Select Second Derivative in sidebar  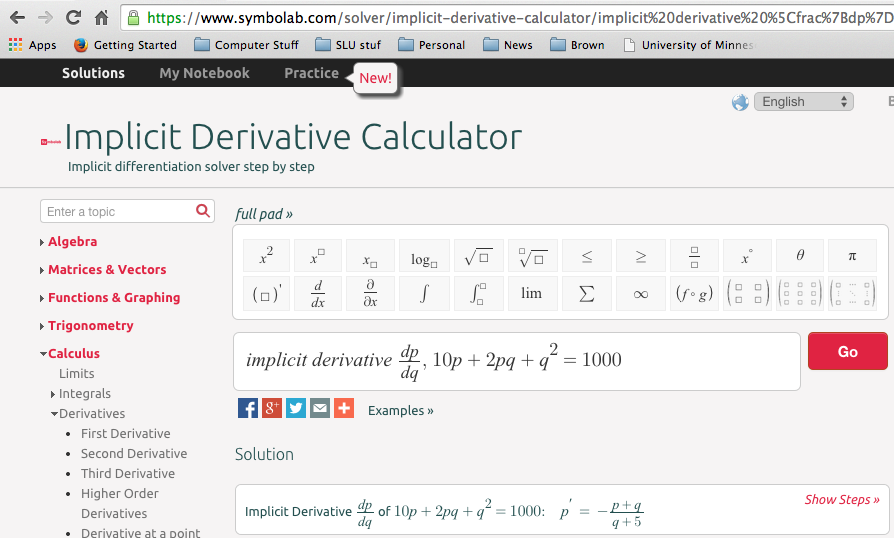pos(134,454)
